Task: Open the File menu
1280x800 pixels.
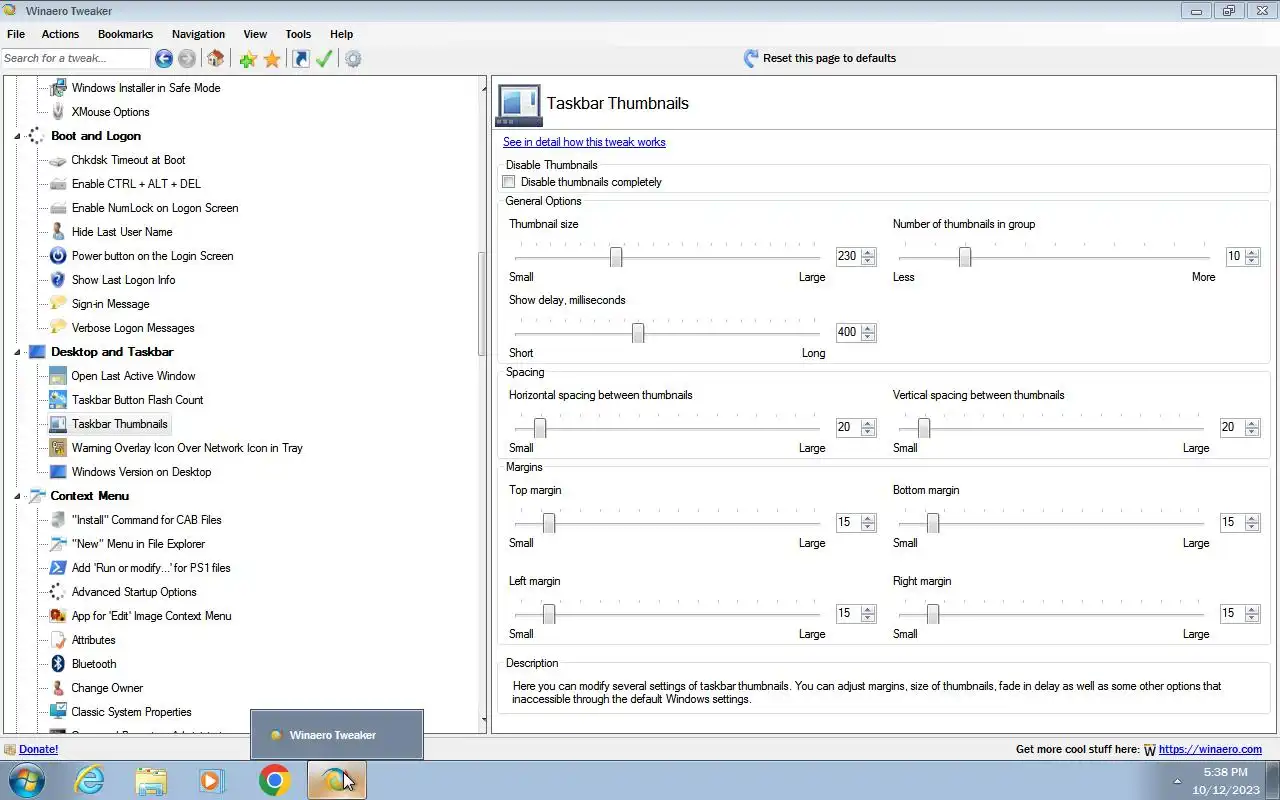Action: 16,34
